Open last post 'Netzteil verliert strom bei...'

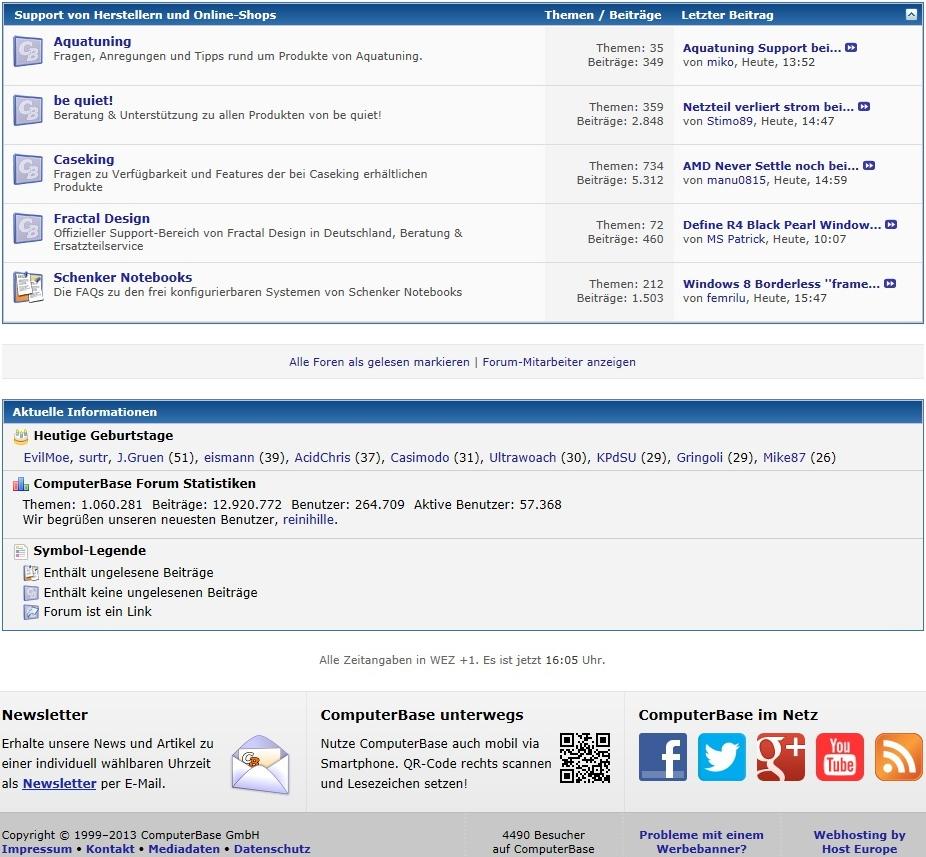point(768,107)
